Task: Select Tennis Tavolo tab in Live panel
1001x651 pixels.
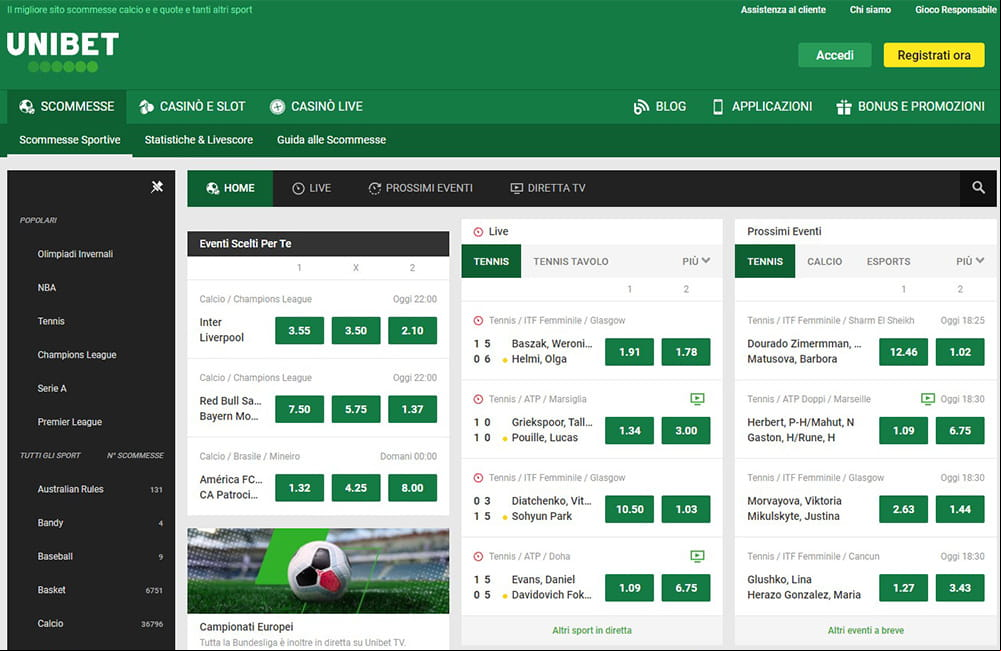Action: [x=571, y=261]
